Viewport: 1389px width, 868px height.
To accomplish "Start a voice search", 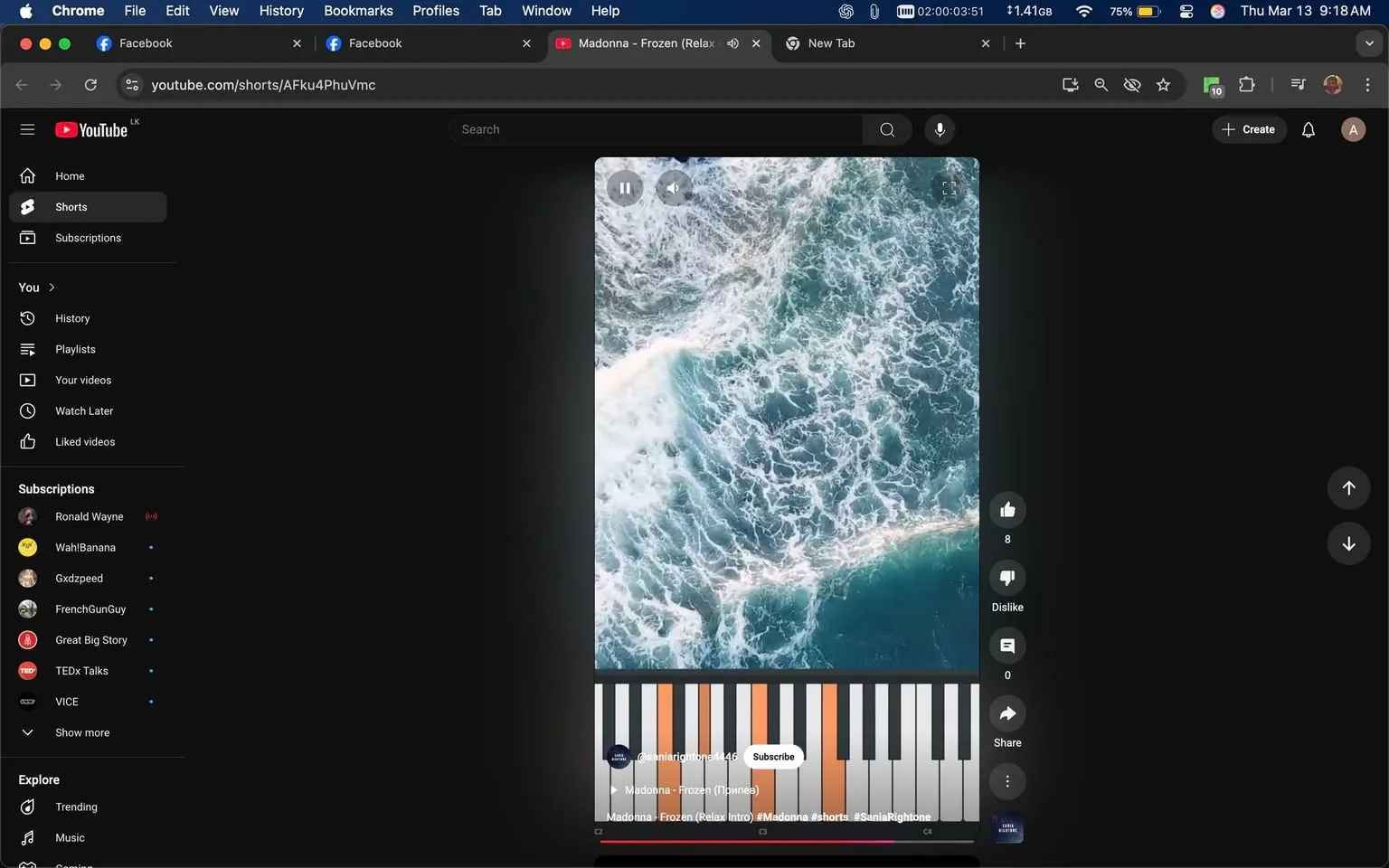I will (940, 128).
